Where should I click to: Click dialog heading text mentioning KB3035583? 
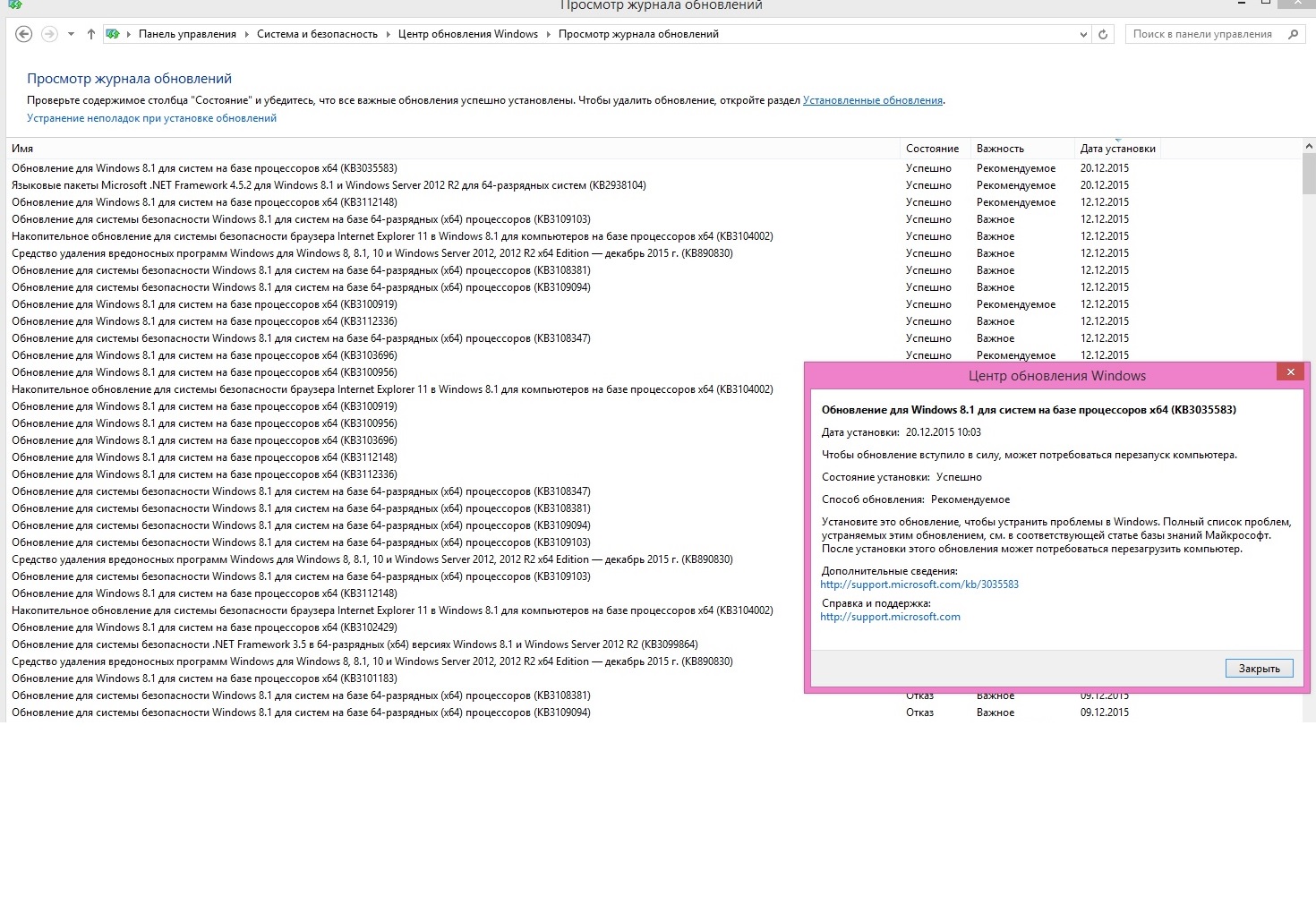point(1029,410)
